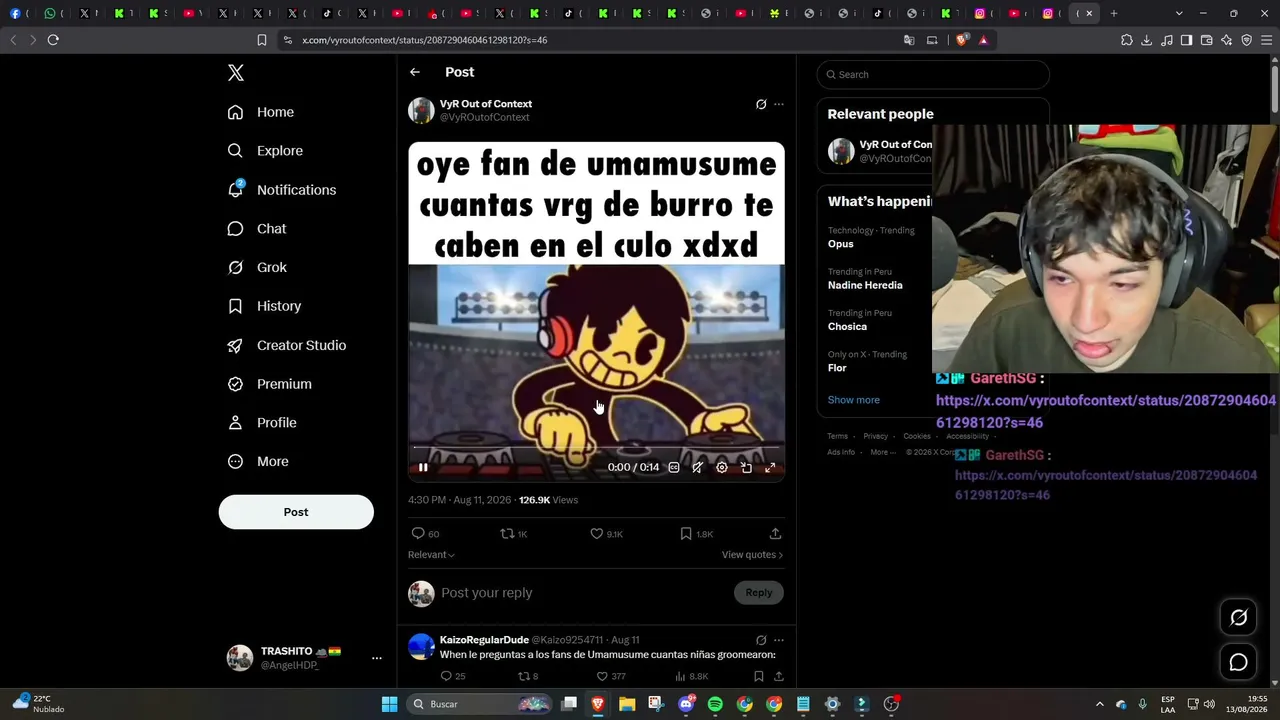This screenshot has width=1280, height=720.
Task: Open browser downloads icon
Action: click(1147, 40)
